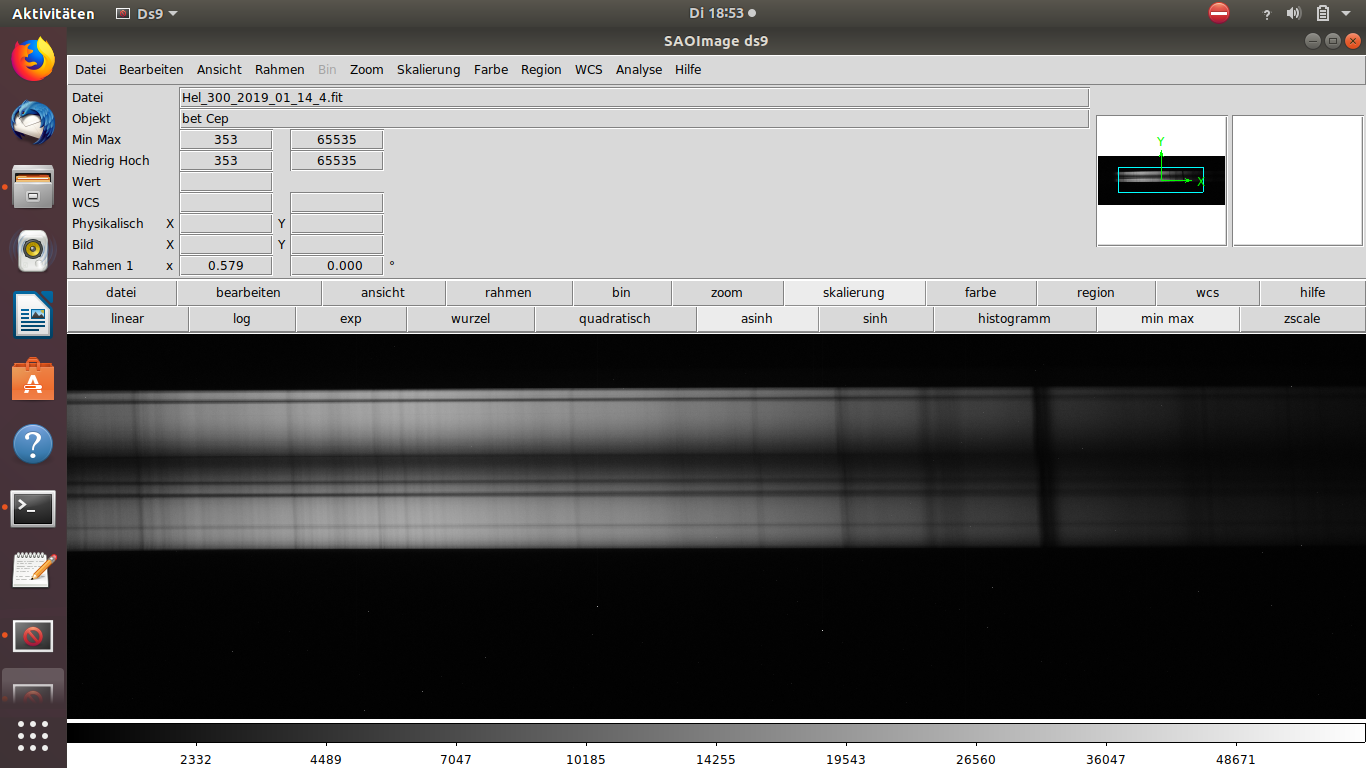The image size is (1366, 768).
Task: Open the system status menu arrow
Action: (1346, 14)
